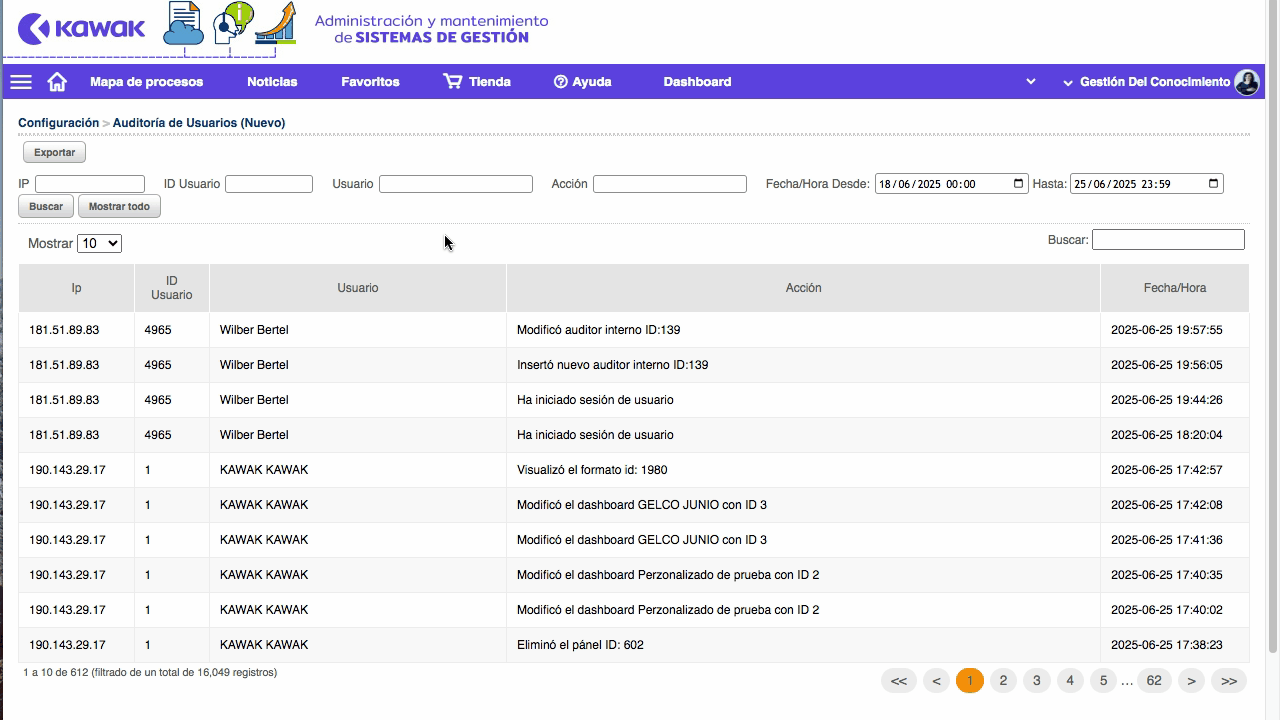This screenshot has width=1280, height=720.
Task: Click the cloud document header icon
Action: [183, 24]
